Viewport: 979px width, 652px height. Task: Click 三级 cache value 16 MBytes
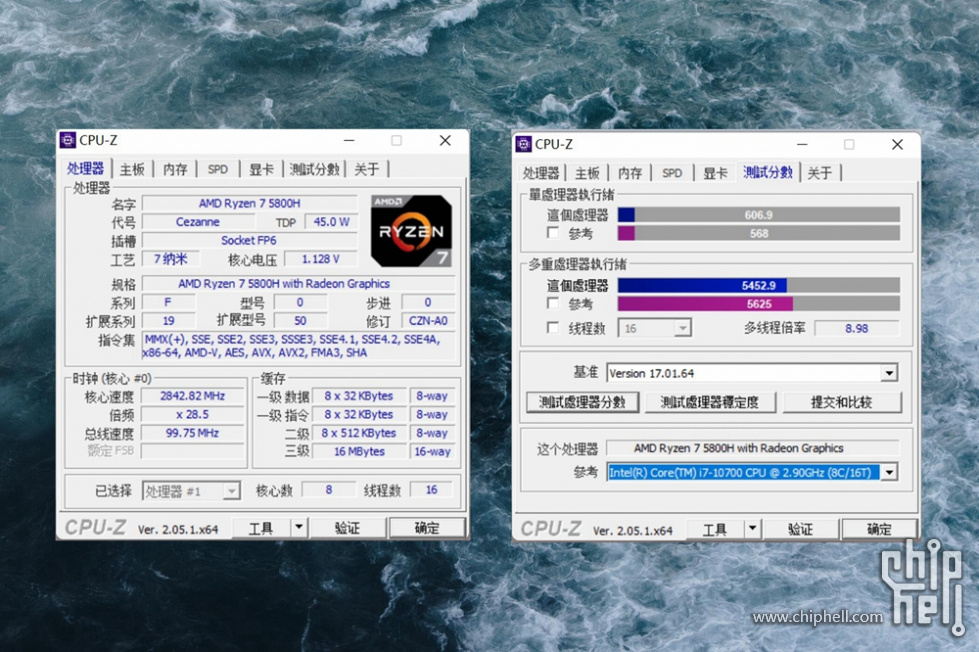[x=359, y=451]
